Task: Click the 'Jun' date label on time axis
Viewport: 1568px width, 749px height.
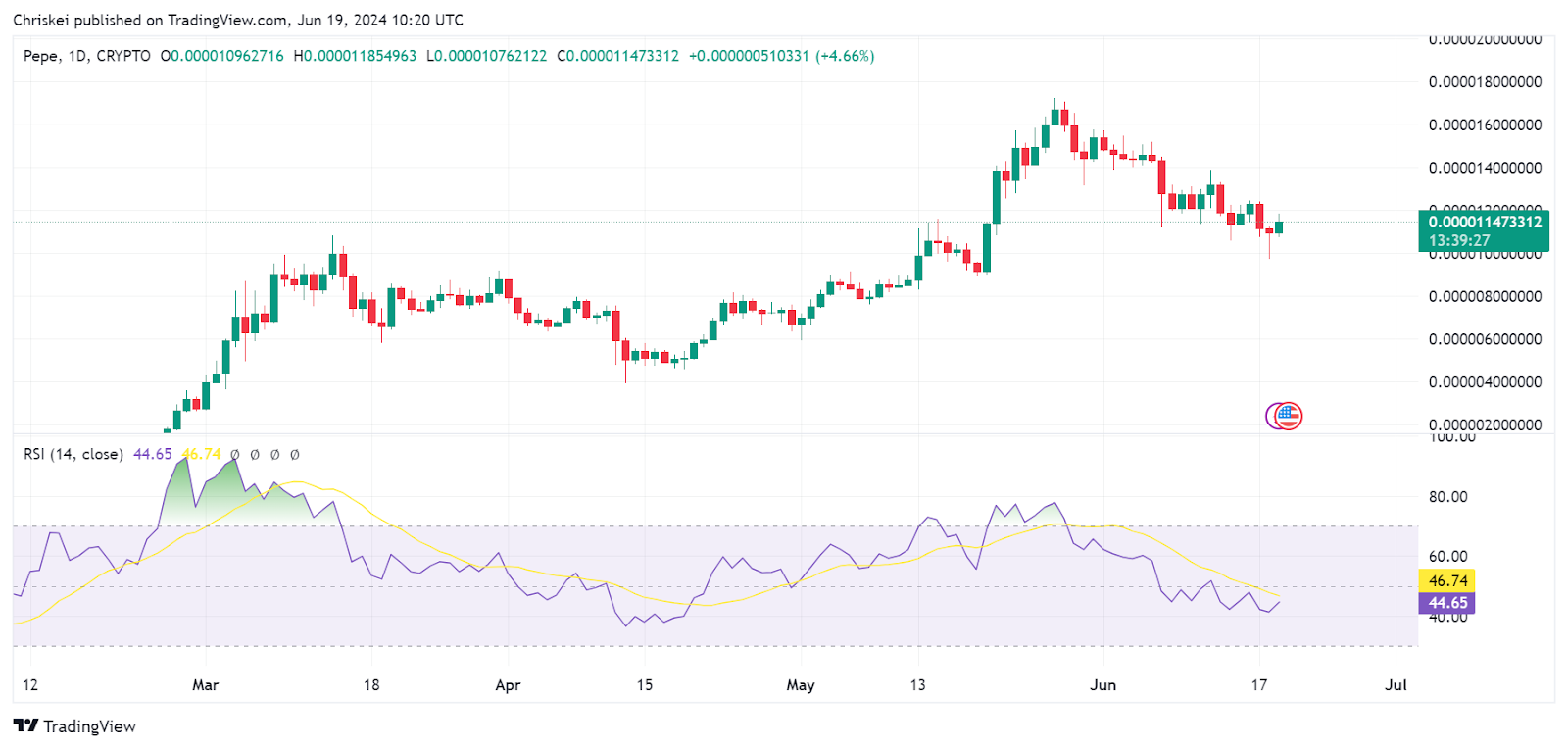Action: click(1103, 685)
